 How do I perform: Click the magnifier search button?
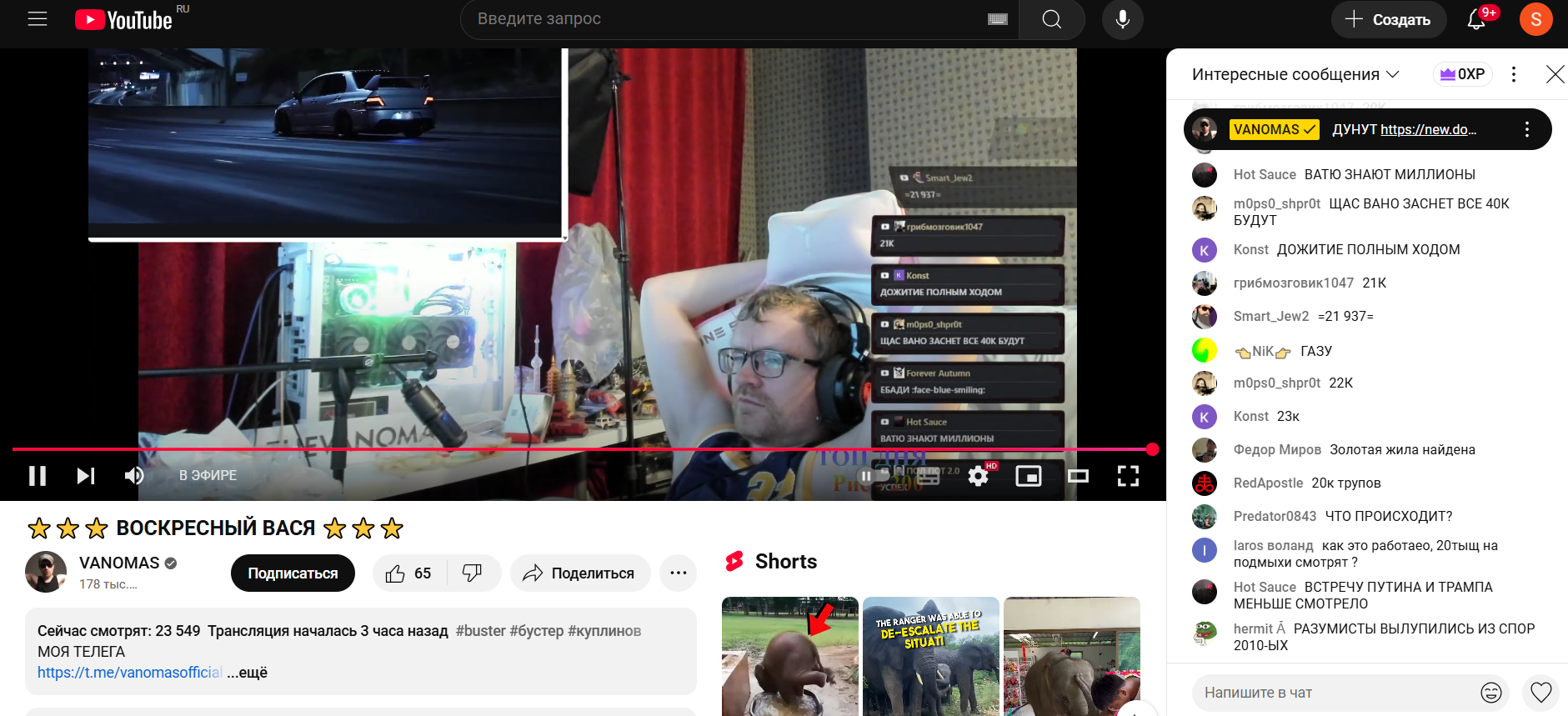(1052, 19)
